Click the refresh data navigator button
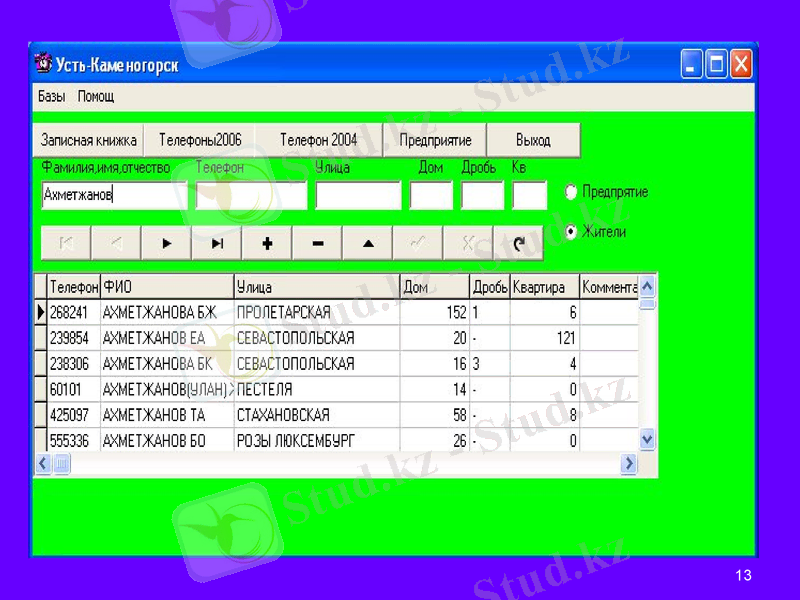Screen dimensions: 800x600 (518, 242)
